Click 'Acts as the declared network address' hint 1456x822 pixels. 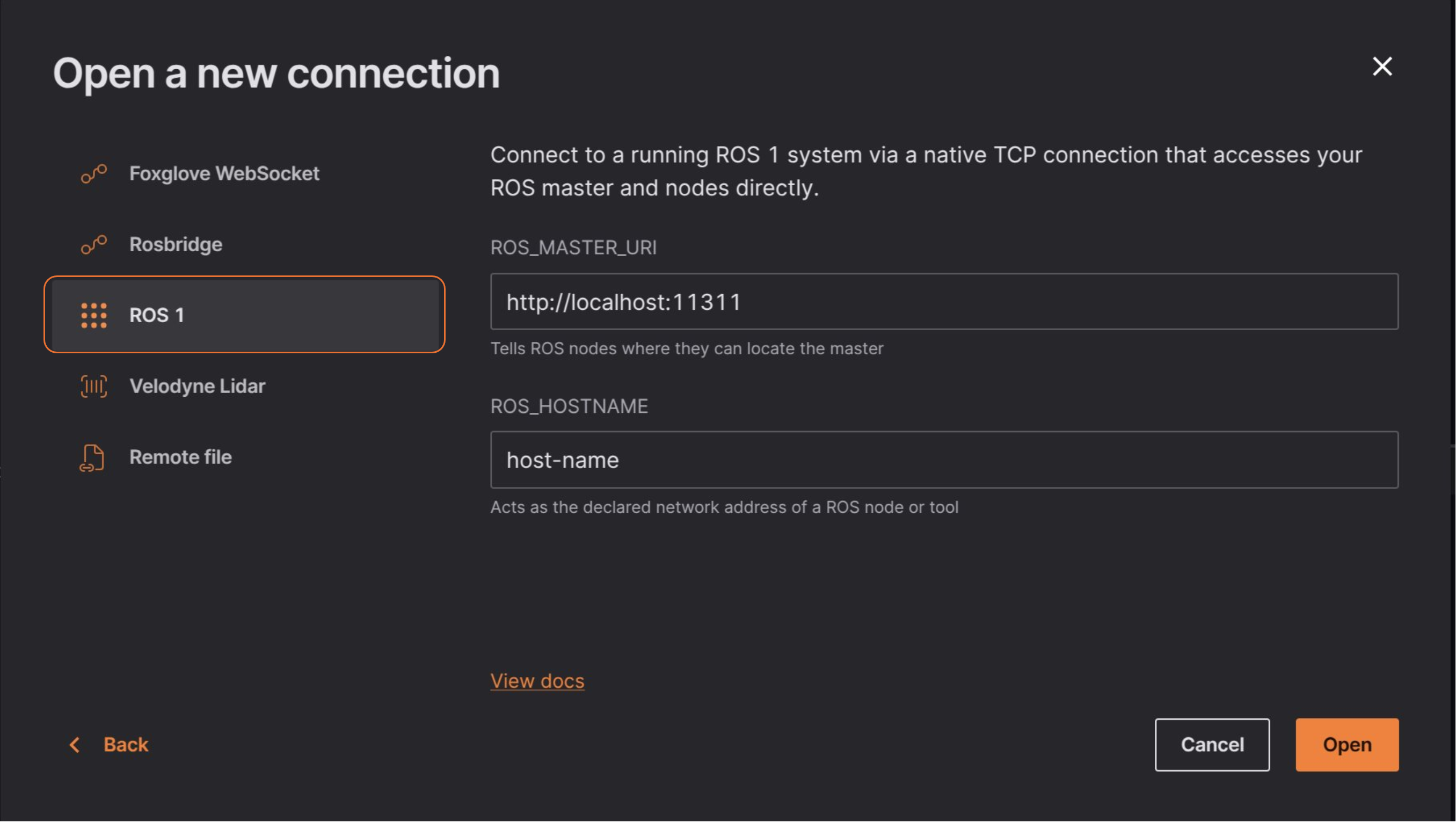click(x=725, y=508)
